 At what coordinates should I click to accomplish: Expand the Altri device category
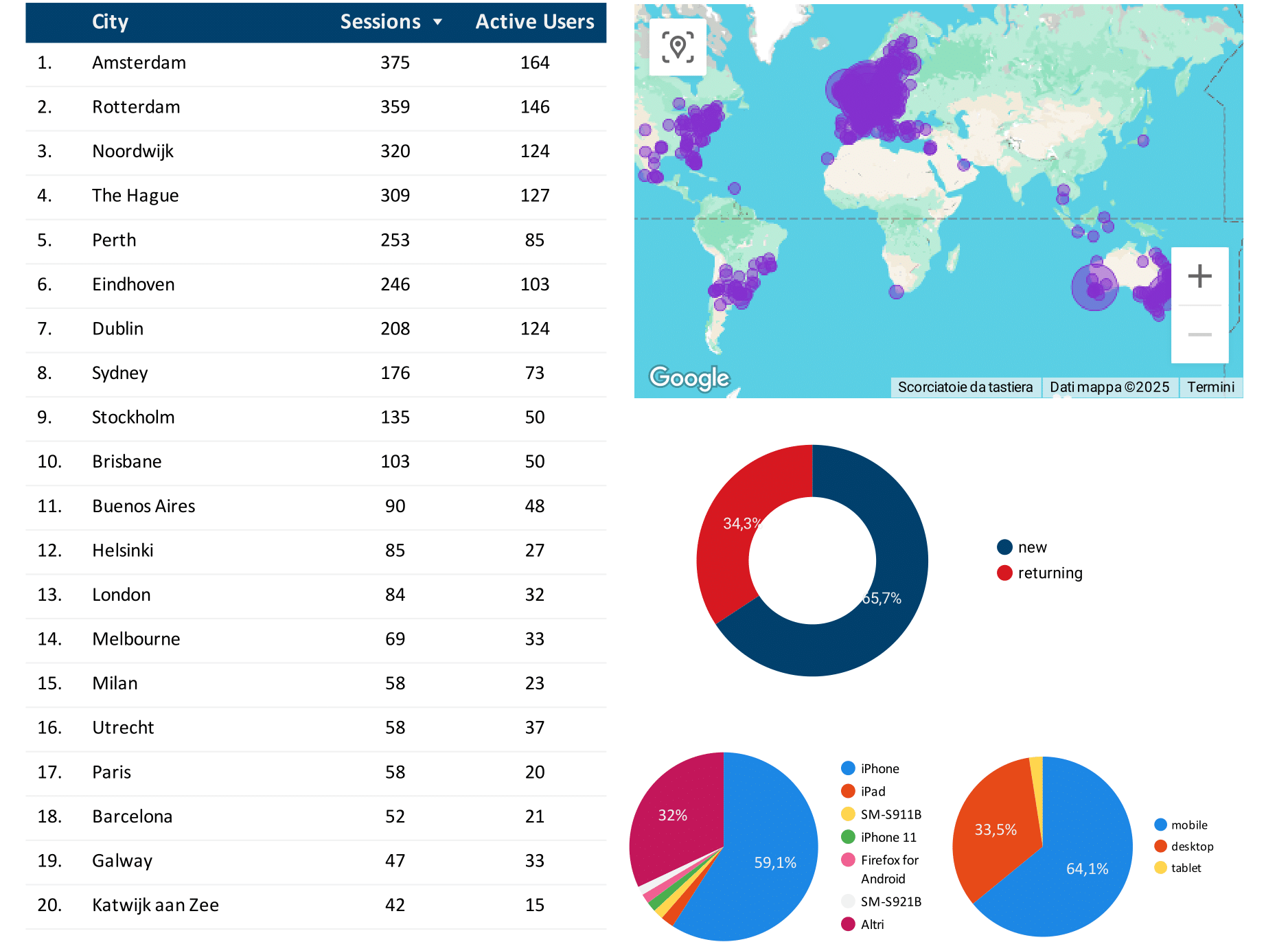point(848,925)
